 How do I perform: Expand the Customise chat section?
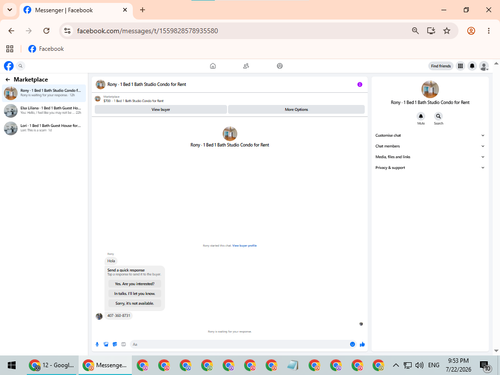click(x=430, y=135)
